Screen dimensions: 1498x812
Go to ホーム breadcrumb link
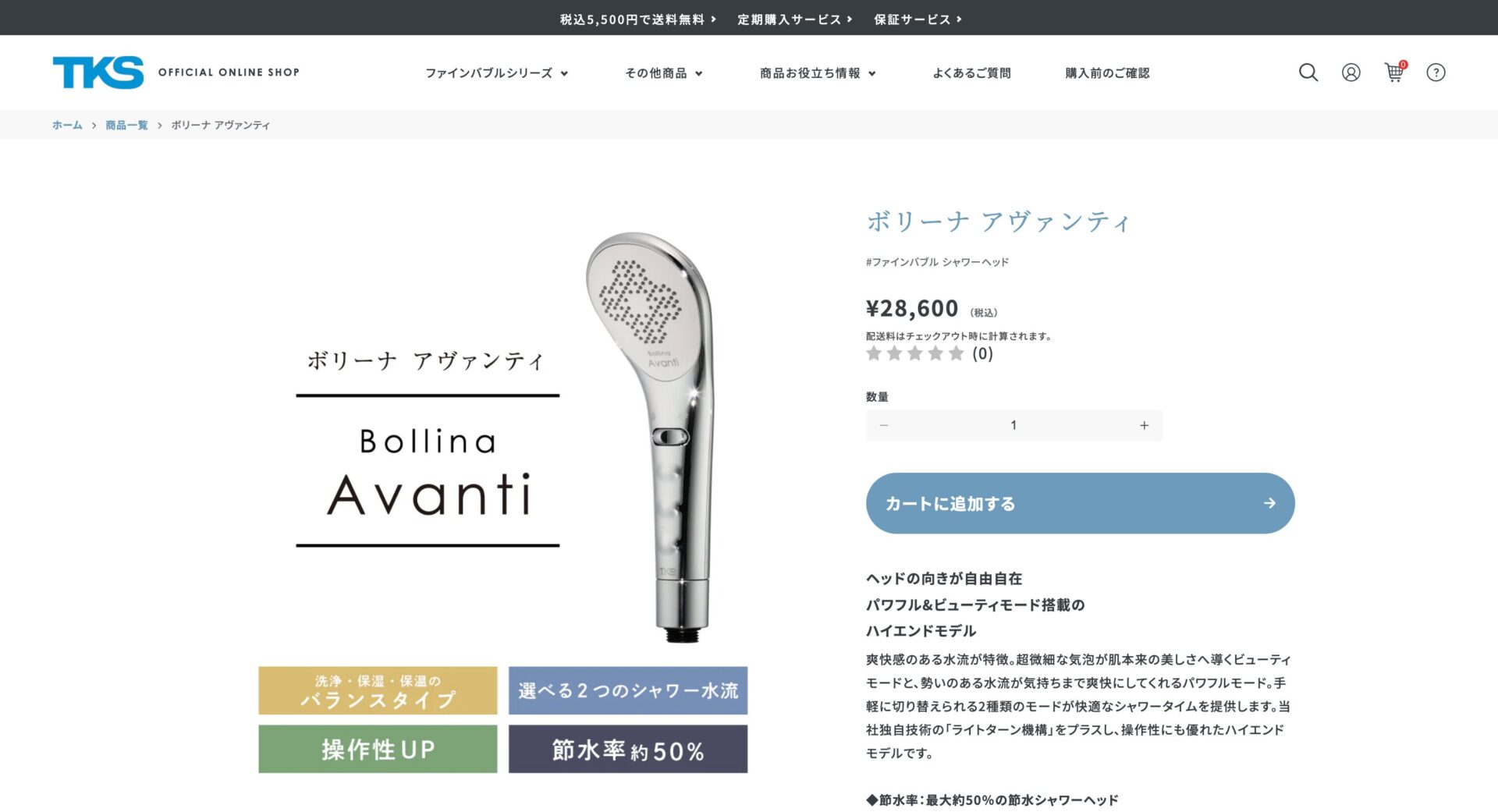coord(67,125)
